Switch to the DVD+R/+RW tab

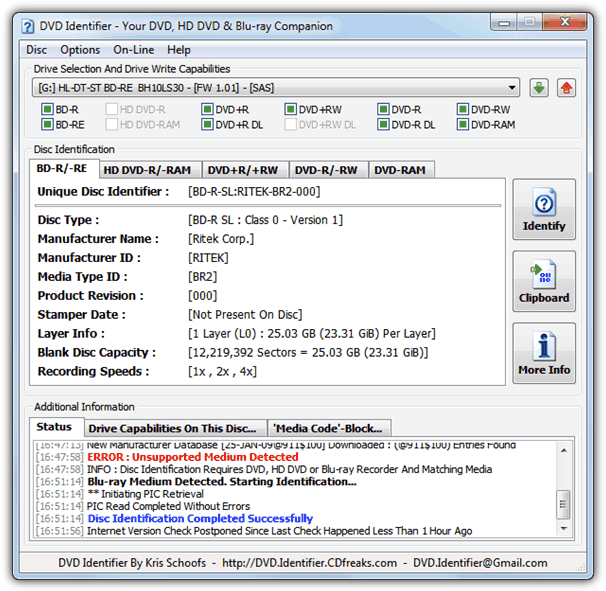pos(243,170)
